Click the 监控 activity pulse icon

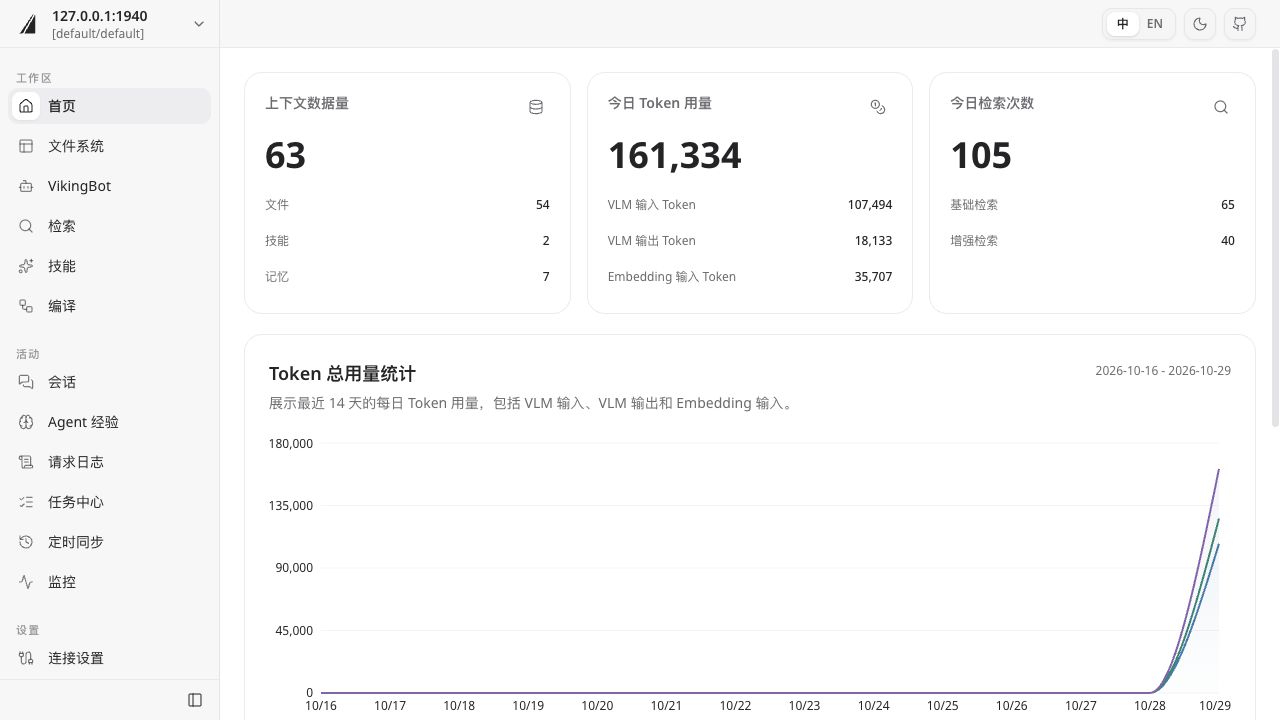(26, 582)
